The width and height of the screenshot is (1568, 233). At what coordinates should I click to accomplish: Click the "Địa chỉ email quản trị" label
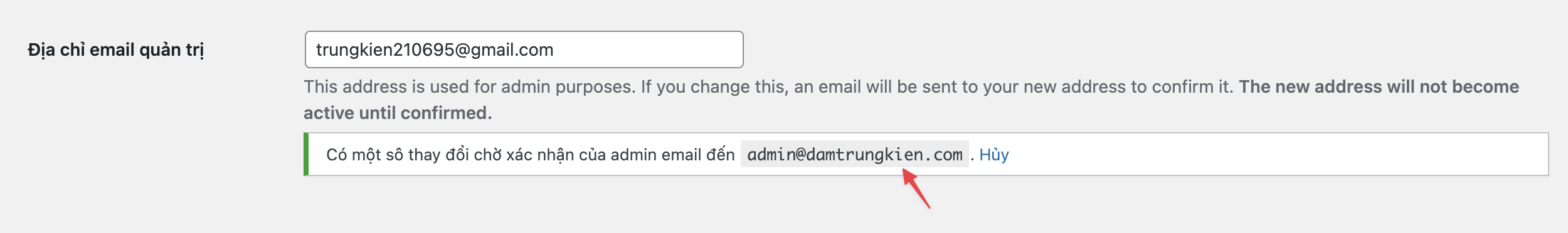pyautogui.click(x=116, y=50)
